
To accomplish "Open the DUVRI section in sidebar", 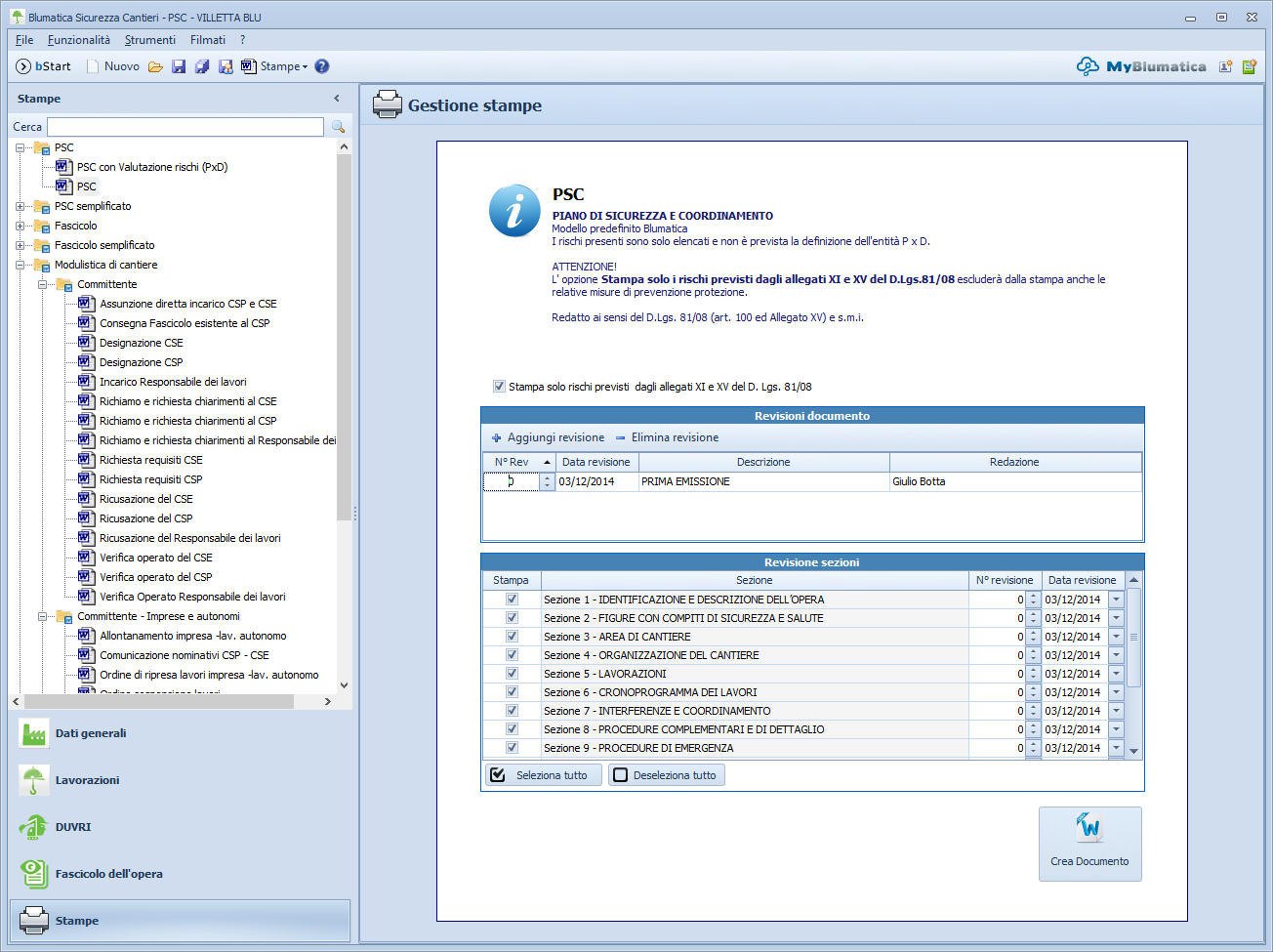I will 72,827.
